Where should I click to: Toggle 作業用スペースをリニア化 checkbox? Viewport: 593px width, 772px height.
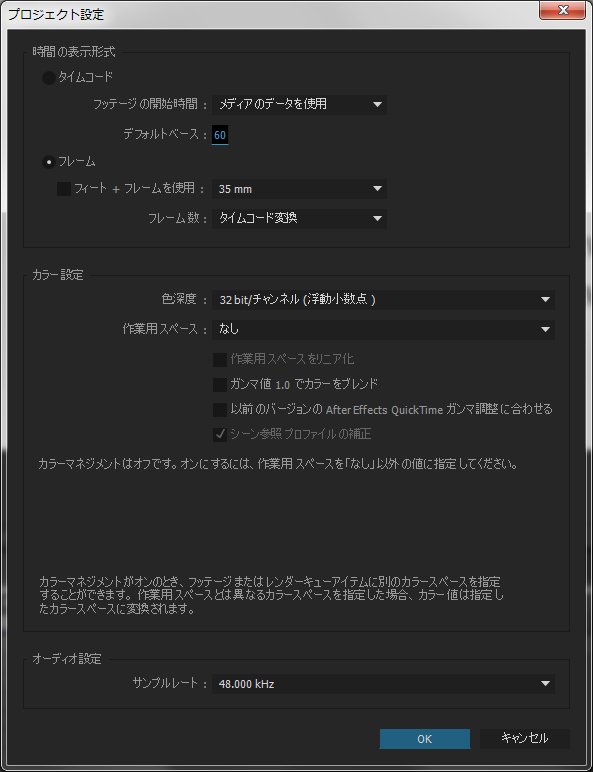(220, 359)
